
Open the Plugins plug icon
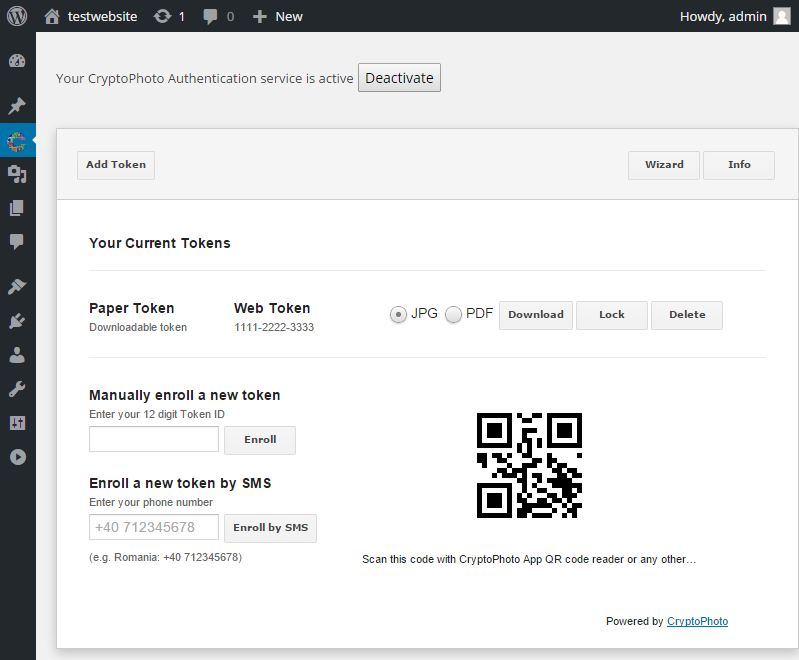click(x=17, y=321)
